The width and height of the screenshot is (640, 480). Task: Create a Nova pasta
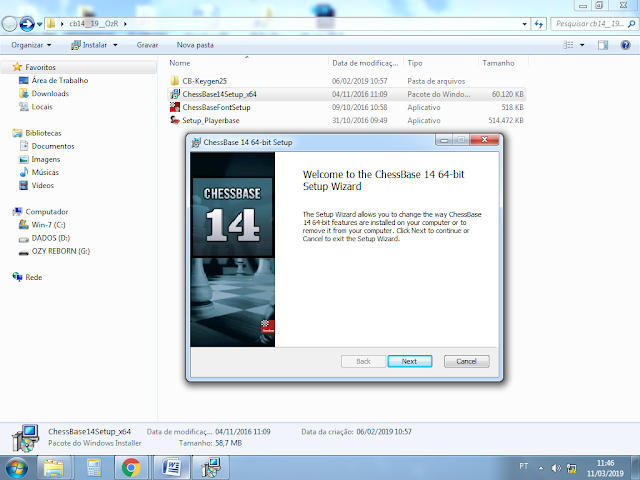(195, 45)
